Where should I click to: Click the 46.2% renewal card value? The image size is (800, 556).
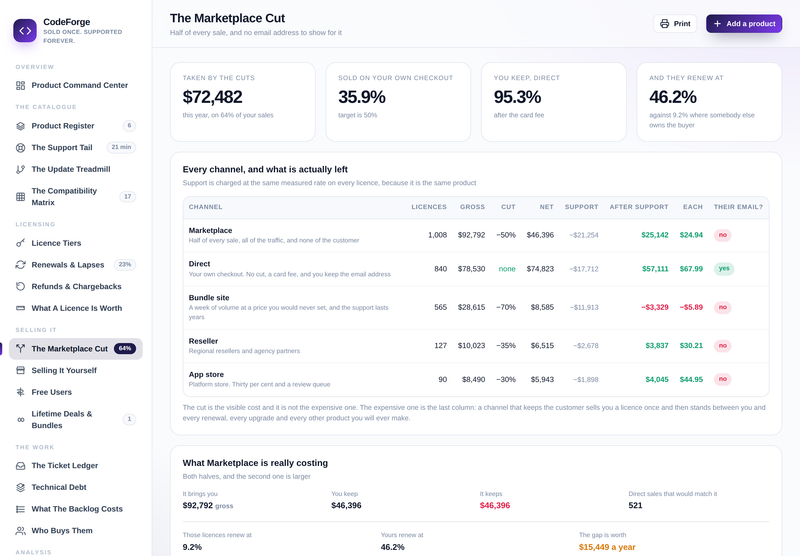tap(673, 97)
